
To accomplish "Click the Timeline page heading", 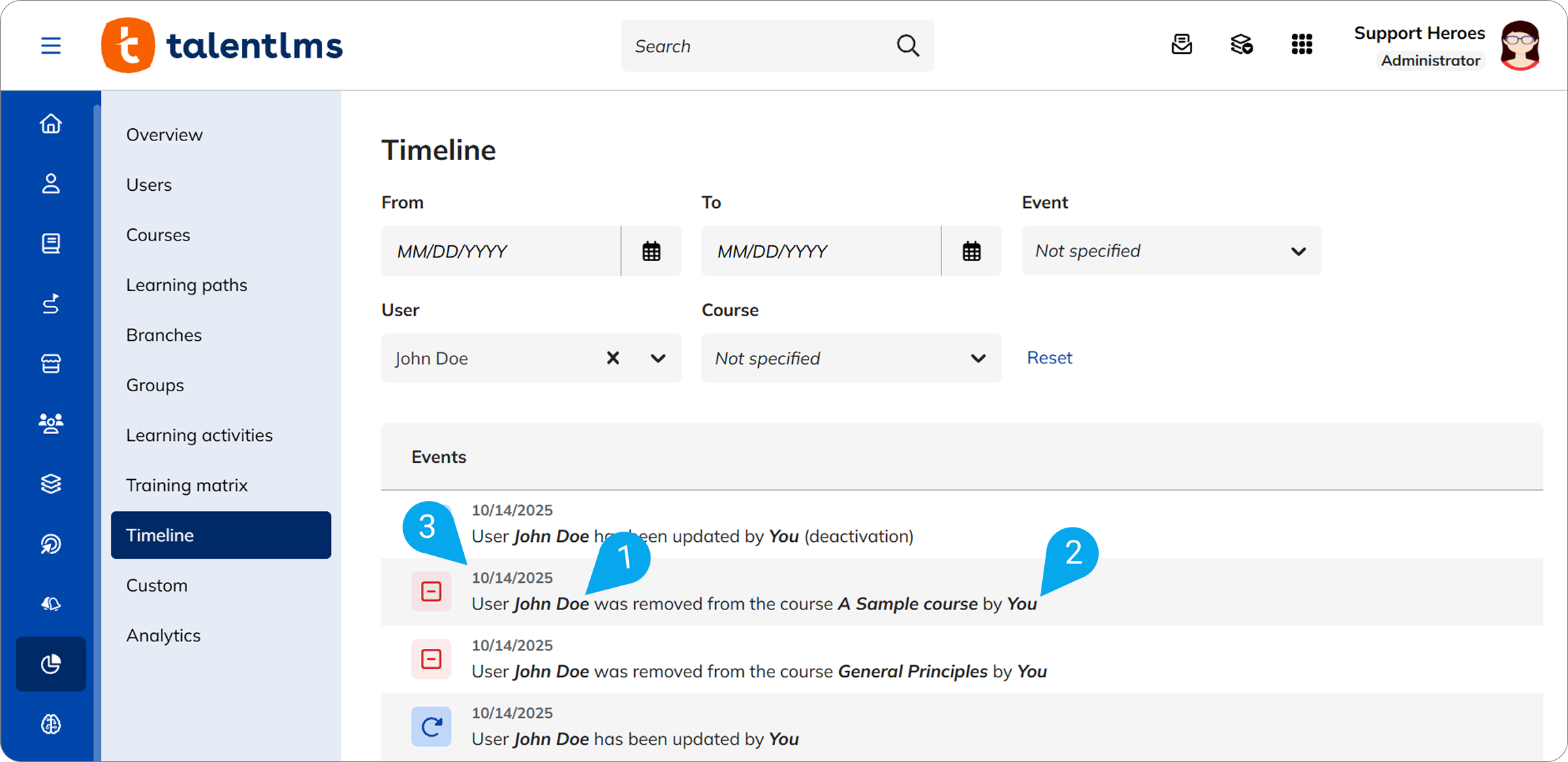I will tap(439, 150).
